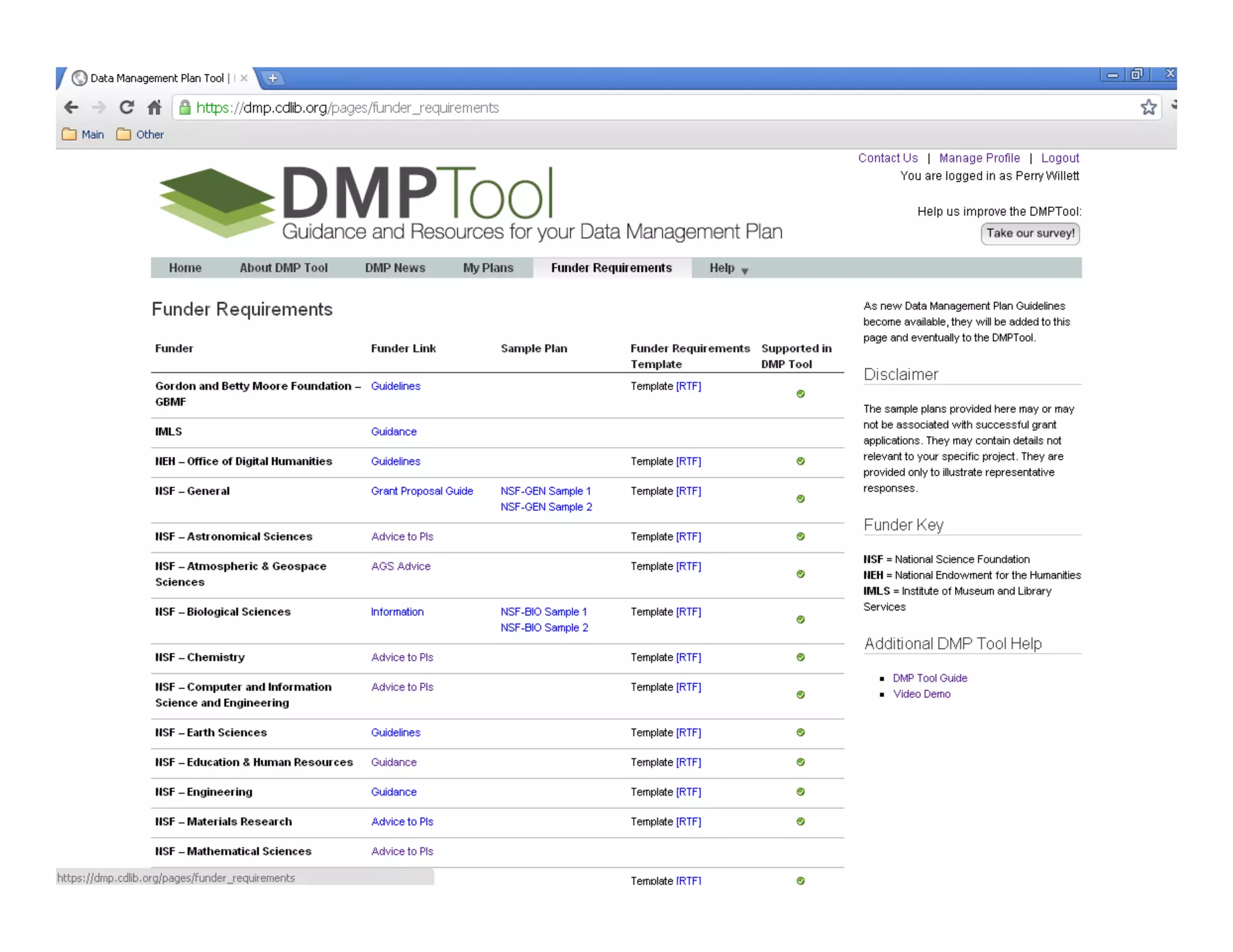Viewport: 1233px width, 952px height.
Task: Bookmark page with the star icon
Action: pyautogui.click(x=1148, y=108)
